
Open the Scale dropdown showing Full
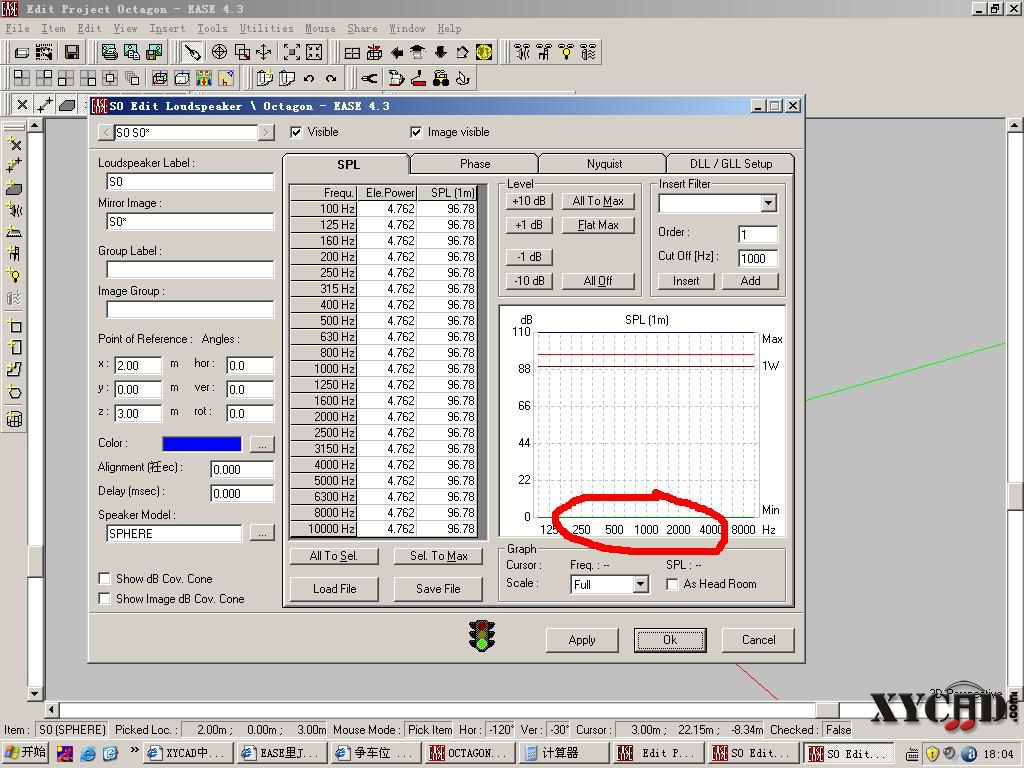coord(641,584)
